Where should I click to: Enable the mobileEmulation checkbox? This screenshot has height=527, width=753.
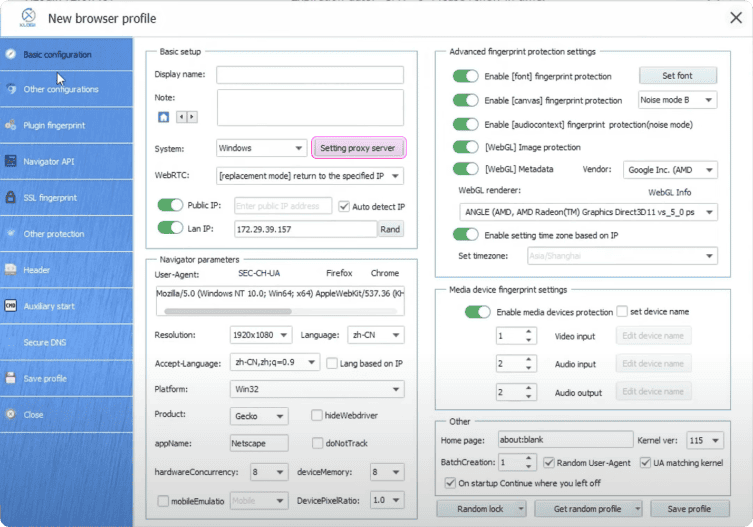(x=163, y=501)
